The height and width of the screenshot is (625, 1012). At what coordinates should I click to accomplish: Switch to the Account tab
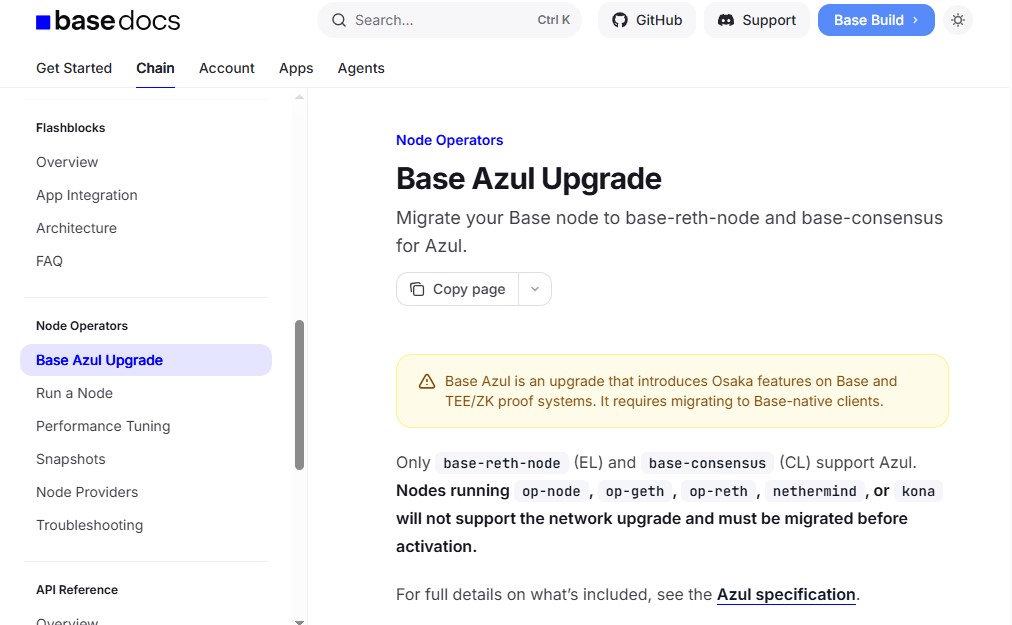coord(227,68)
